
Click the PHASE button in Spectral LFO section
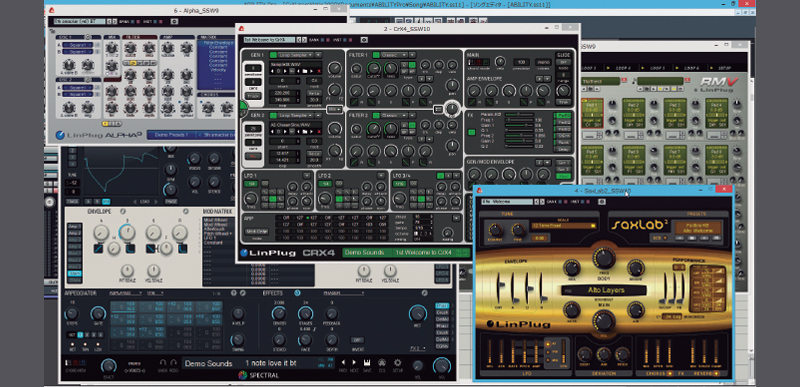[170, 201]
